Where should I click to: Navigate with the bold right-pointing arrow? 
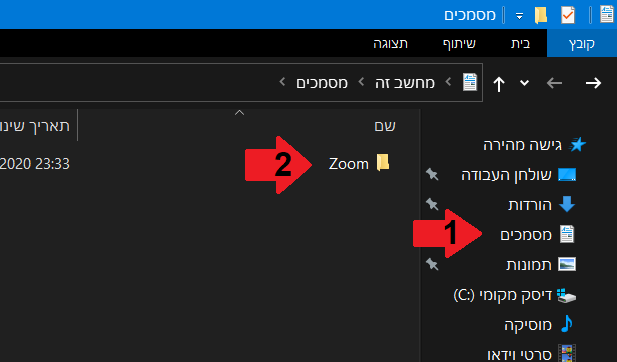[x=593, y=83]
